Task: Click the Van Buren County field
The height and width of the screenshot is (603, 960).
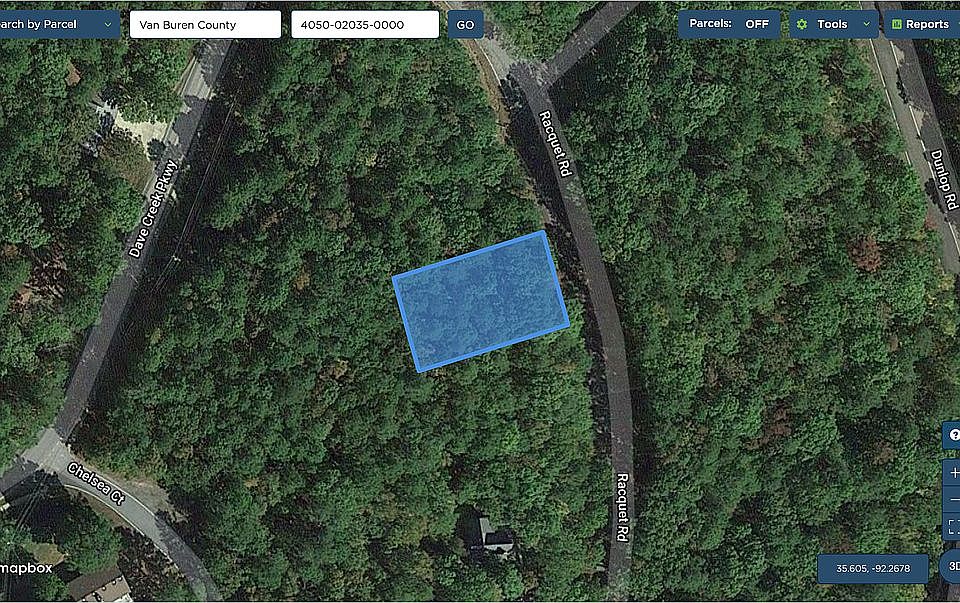Action: point(205,25)
